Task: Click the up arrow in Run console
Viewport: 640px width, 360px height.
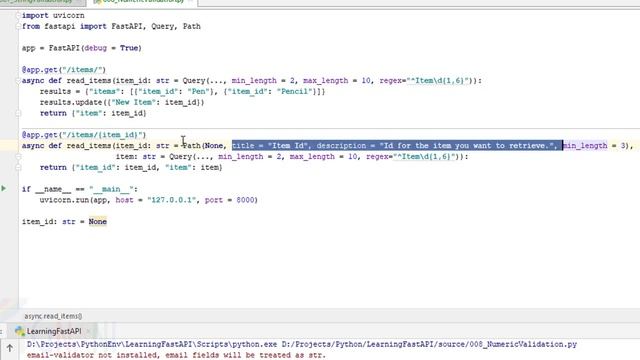Action: pyautogui.click(x=10, y=348)
